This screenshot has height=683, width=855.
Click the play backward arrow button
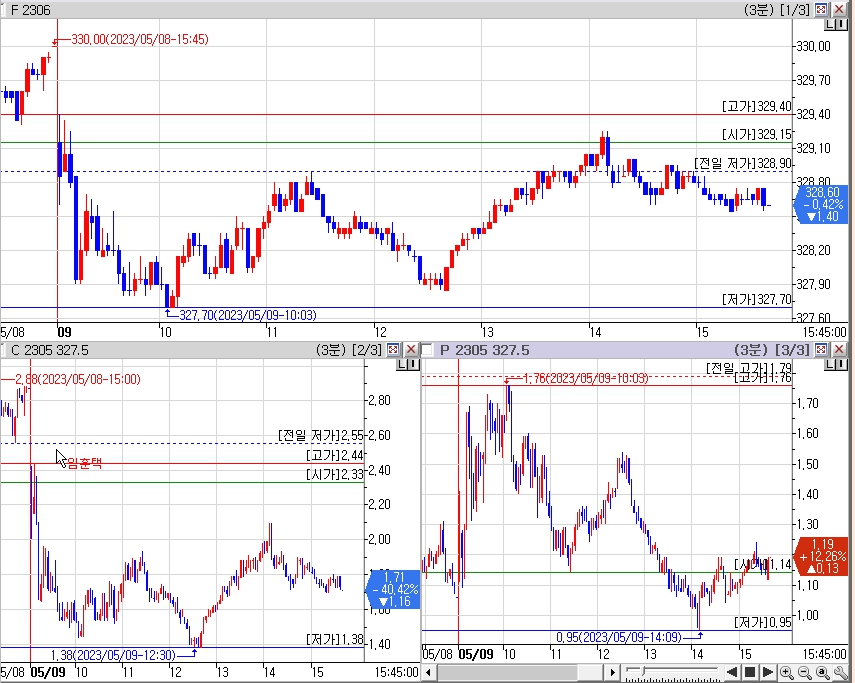pos(732,672)
